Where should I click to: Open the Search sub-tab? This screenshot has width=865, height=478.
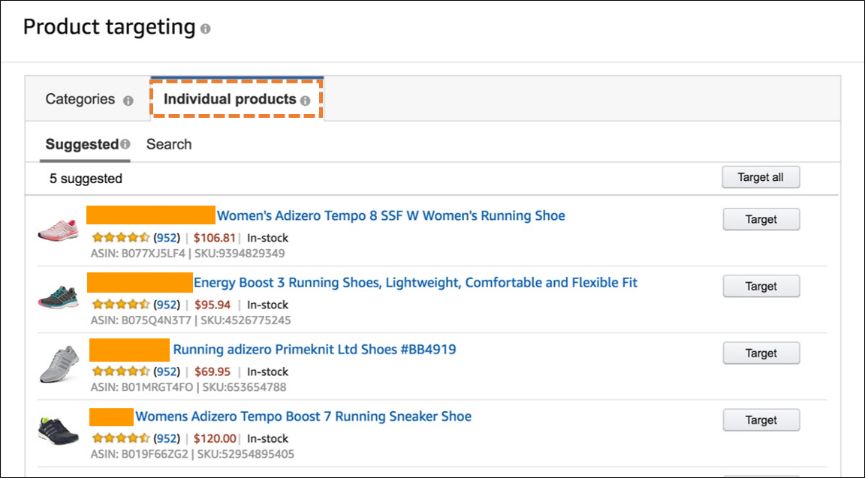click(169, 145)
